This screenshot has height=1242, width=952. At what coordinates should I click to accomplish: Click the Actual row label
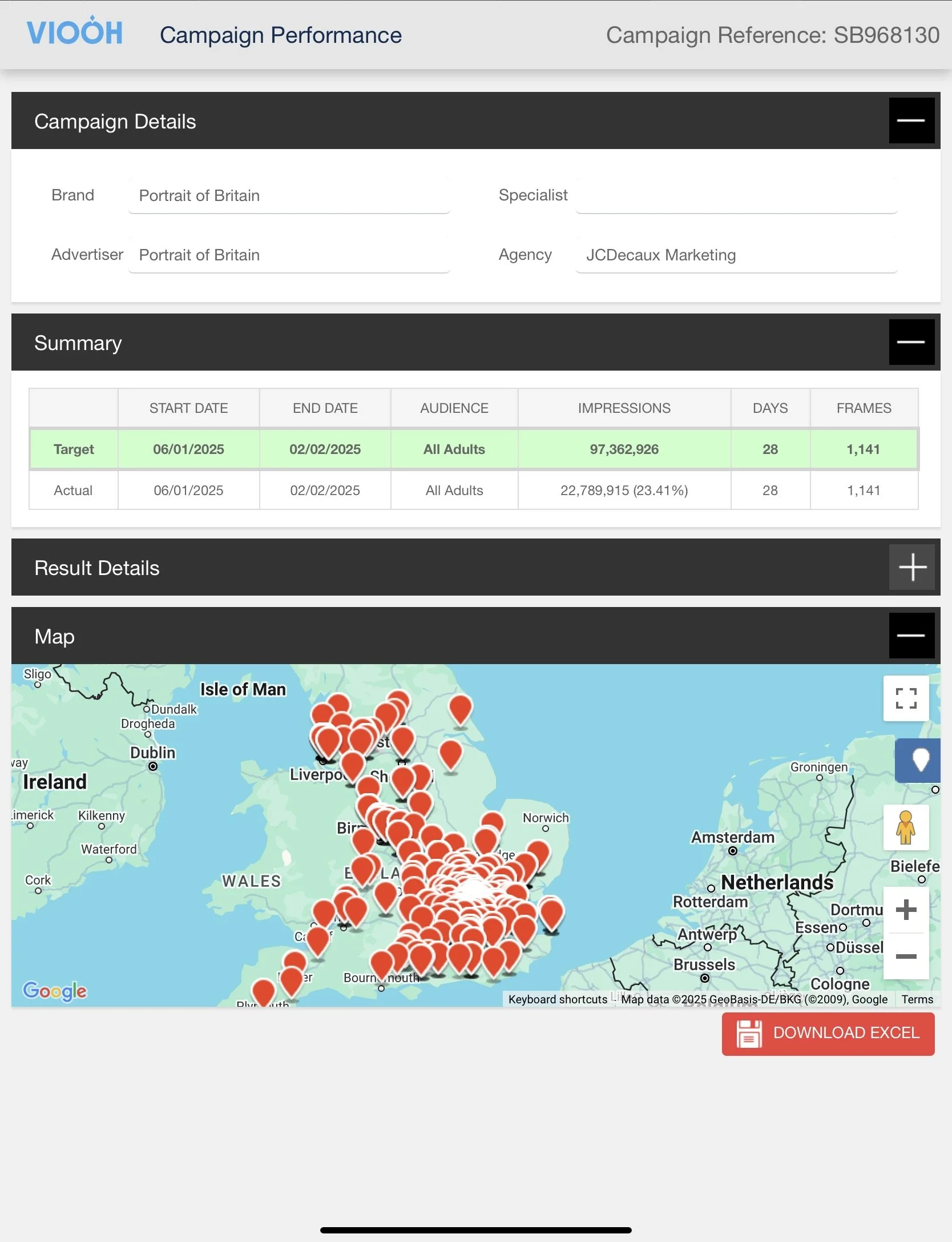[x=73, y=491]
